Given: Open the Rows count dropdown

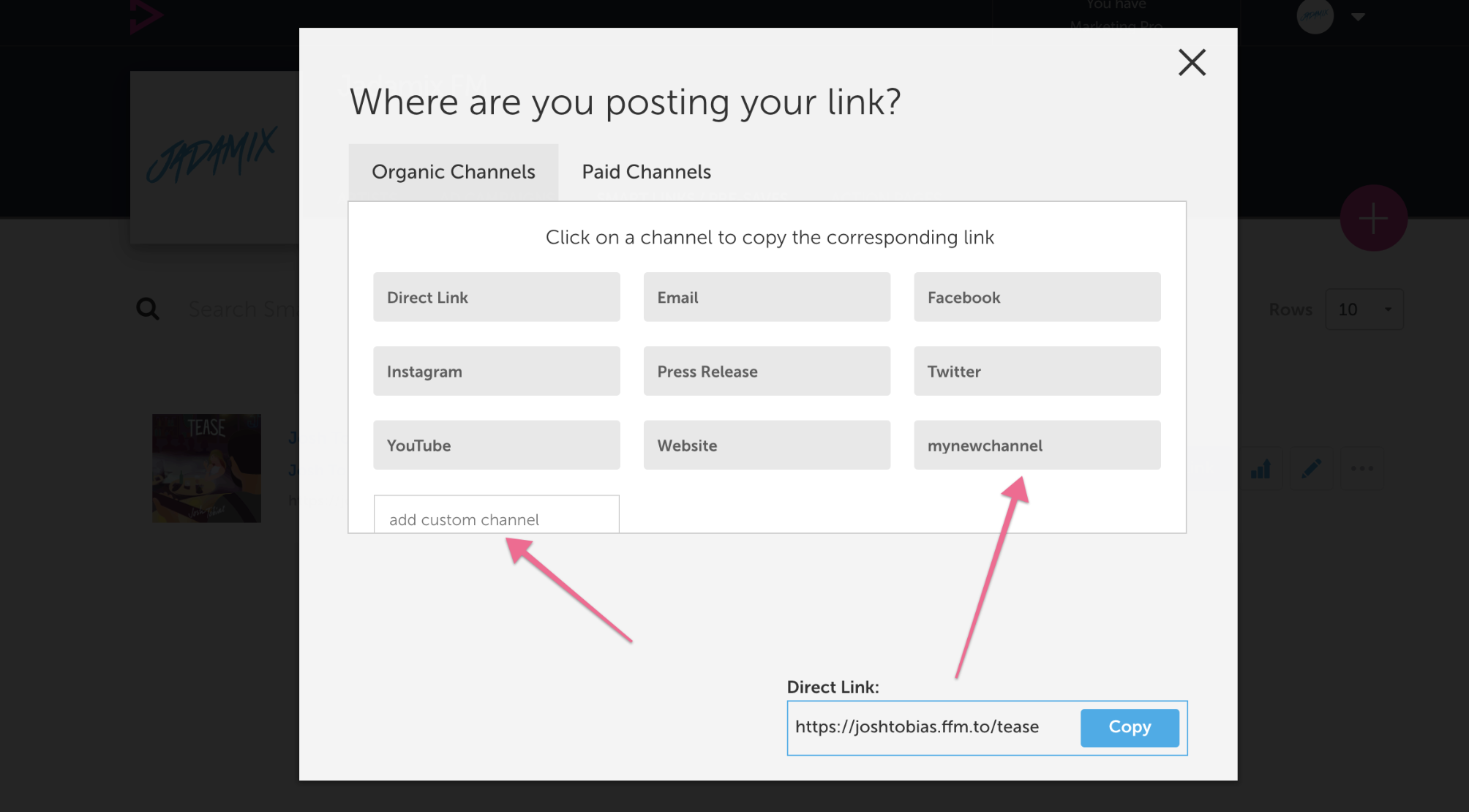Looking at the screenshot, I should 1364,309.
